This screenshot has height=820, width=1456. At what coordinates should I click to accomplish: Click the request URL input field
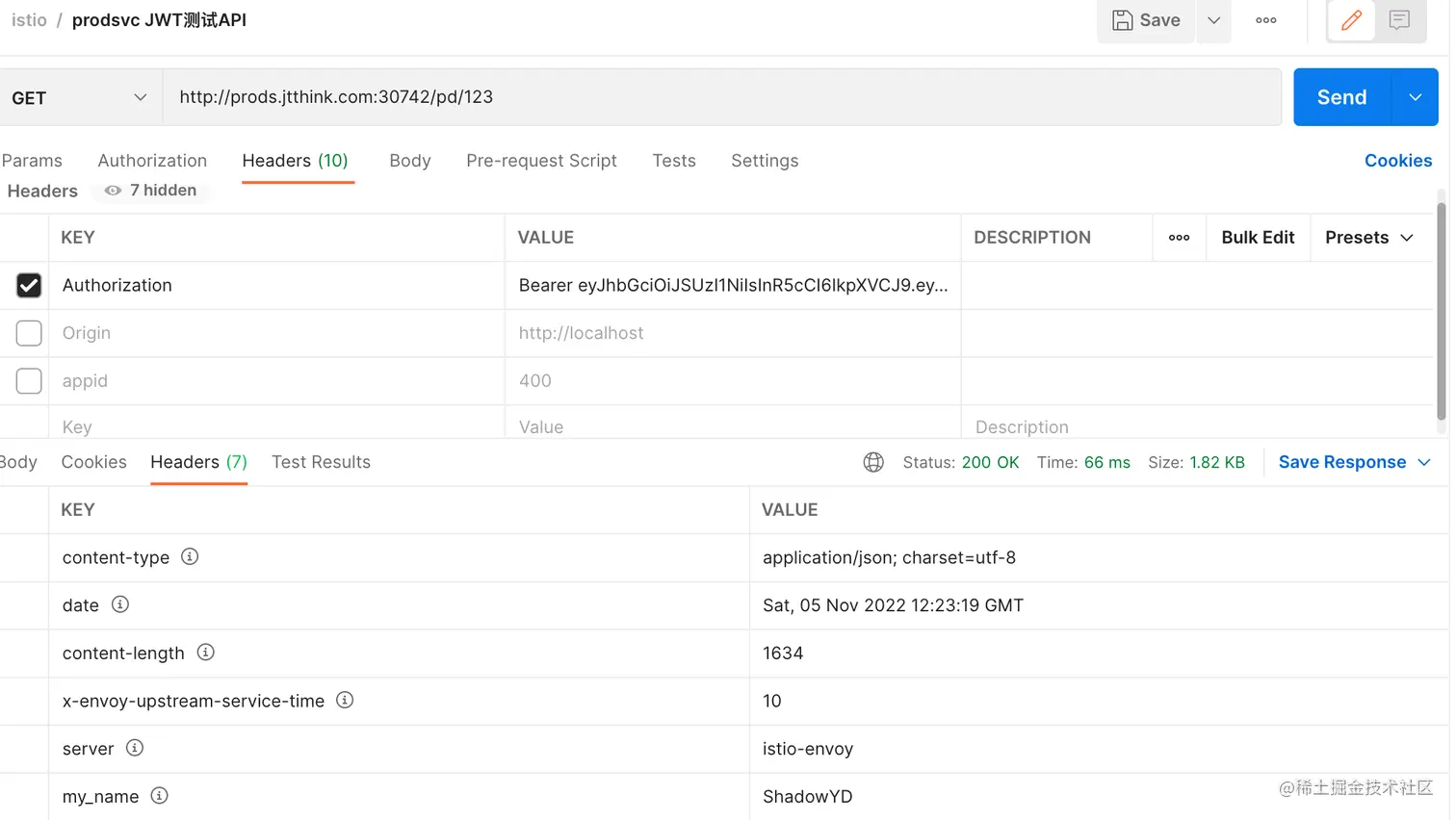click(x=722, y=97)
